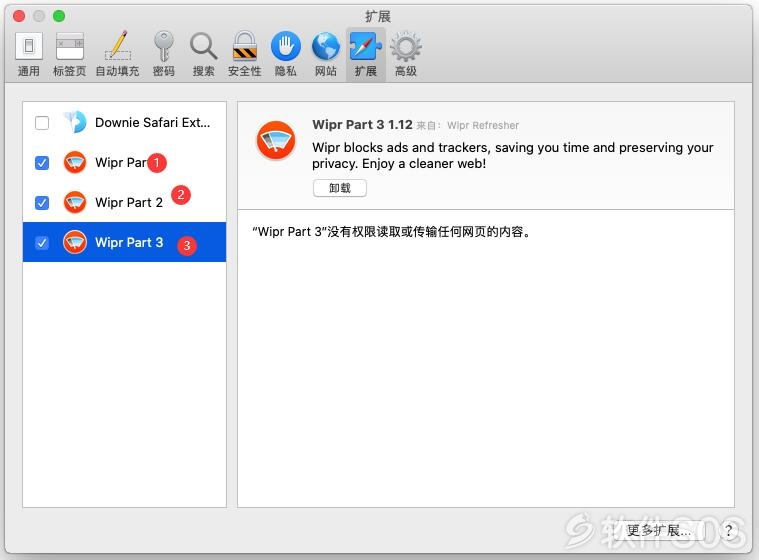Select the Wipr Part 2 row text
759x560 pixels.
pyautogui.click(x=129, y=202)
